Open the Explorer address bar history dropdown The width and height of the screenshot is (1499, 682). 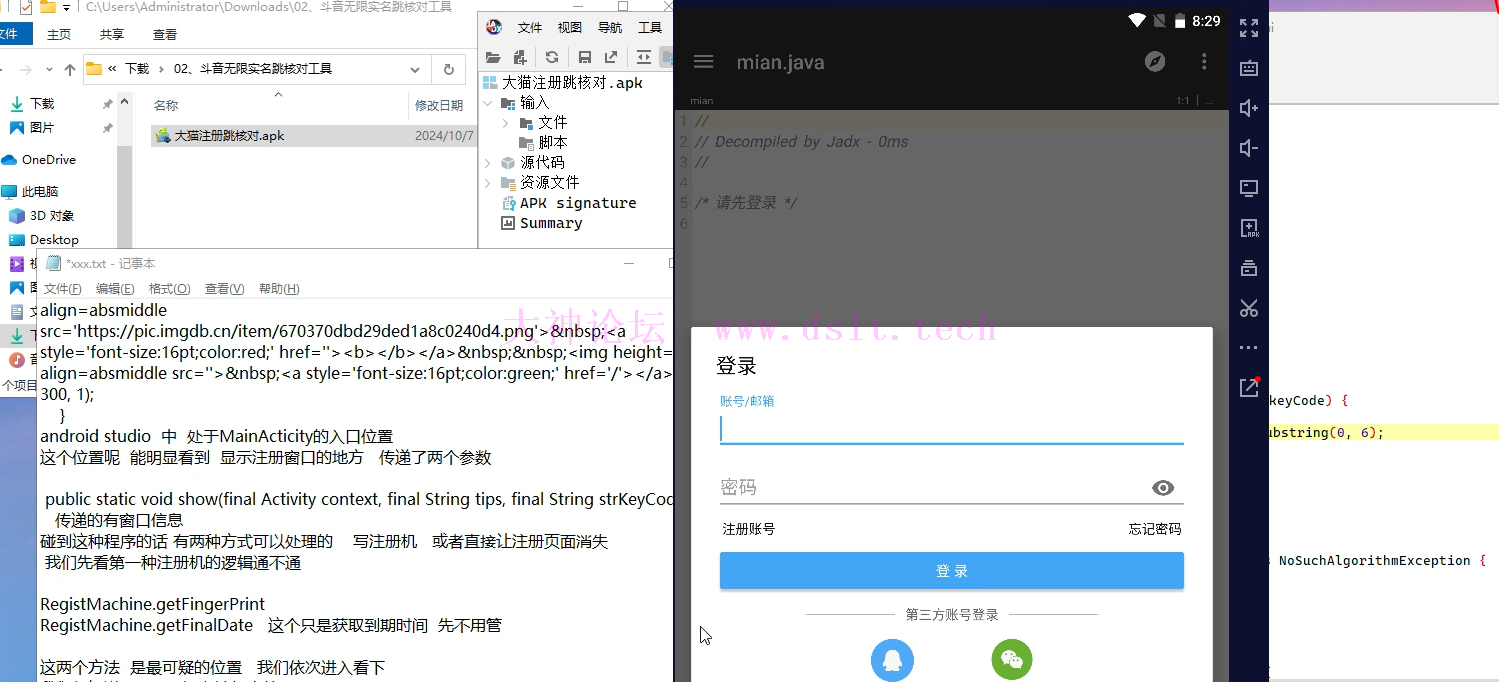coord(415,69)
